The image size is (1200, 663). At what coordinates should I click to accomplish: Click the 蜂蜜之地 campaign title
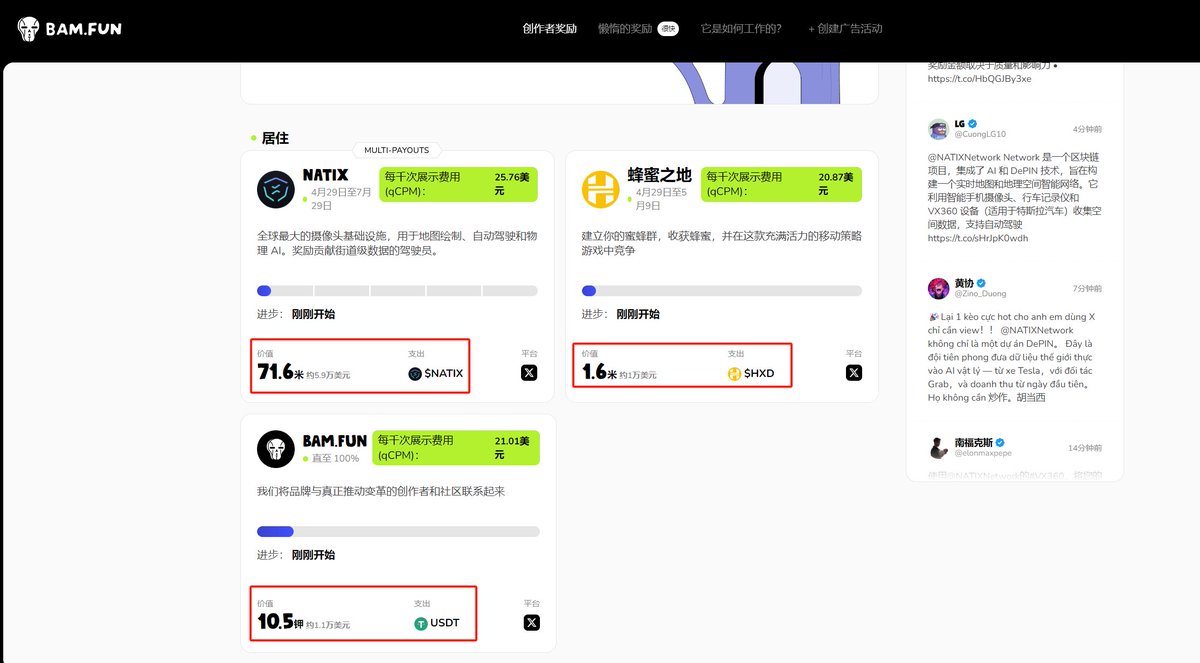pos(659,175)
